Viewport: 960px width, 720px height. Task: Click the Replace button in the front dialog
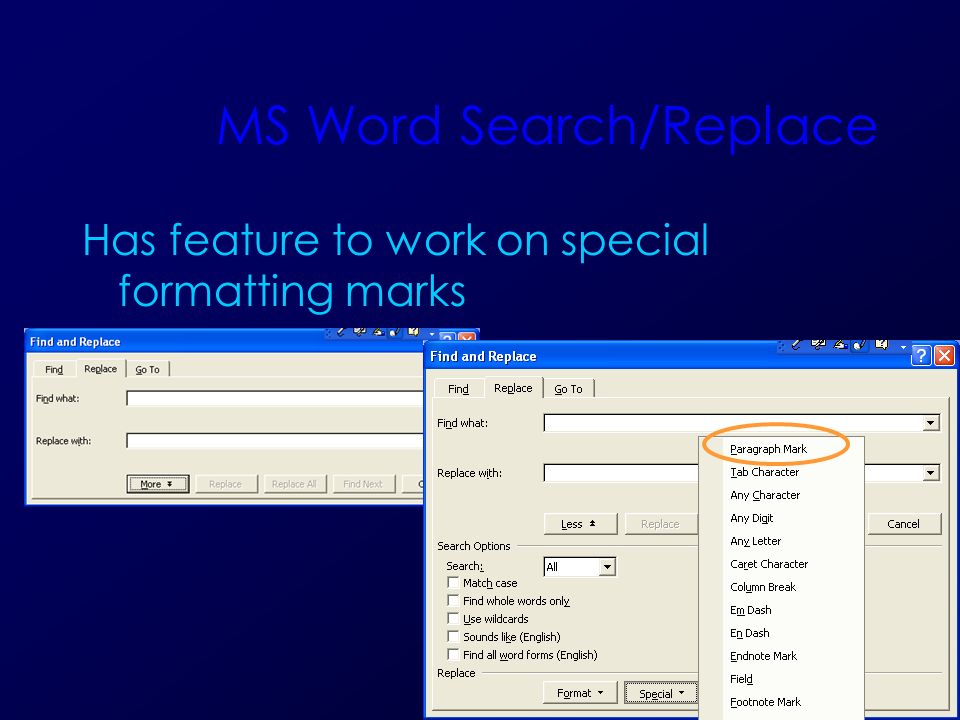coord(661,524)
